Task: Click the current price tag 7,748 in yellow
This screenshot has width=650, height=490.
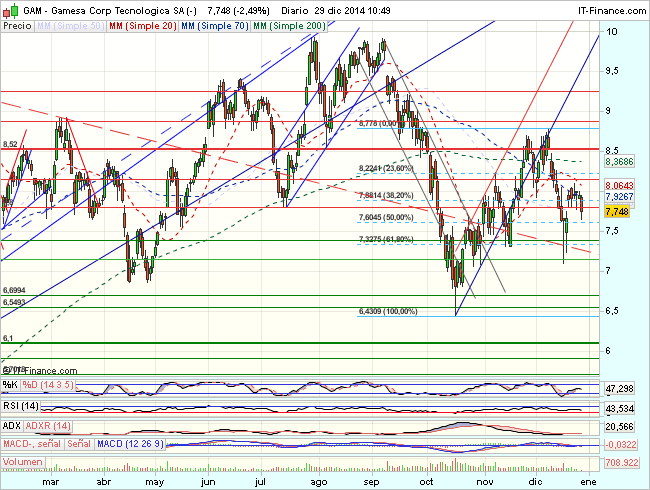Action: (x=617, y=212)
